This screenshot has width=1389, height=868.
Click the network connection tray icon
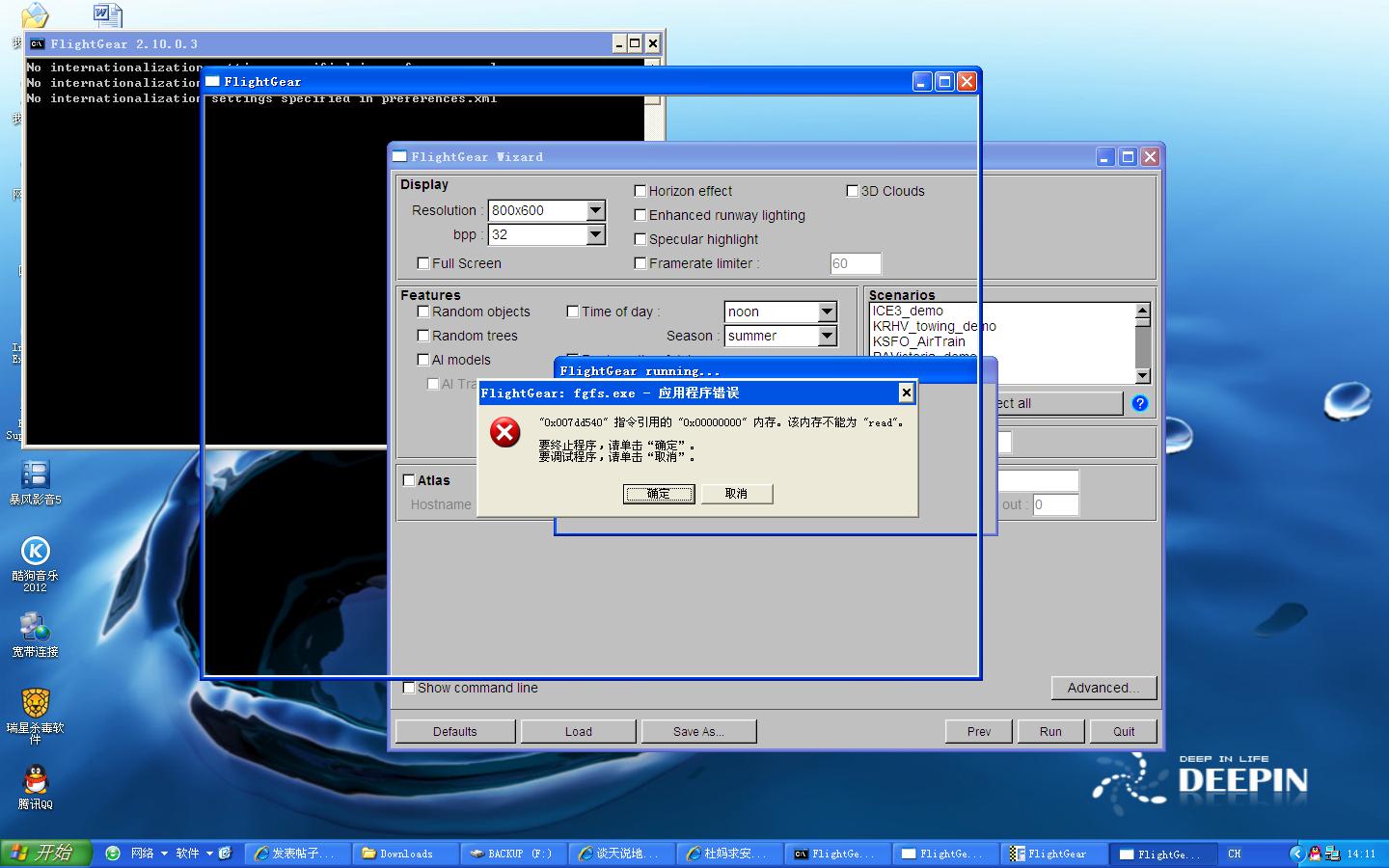(x=1331, y=854)
